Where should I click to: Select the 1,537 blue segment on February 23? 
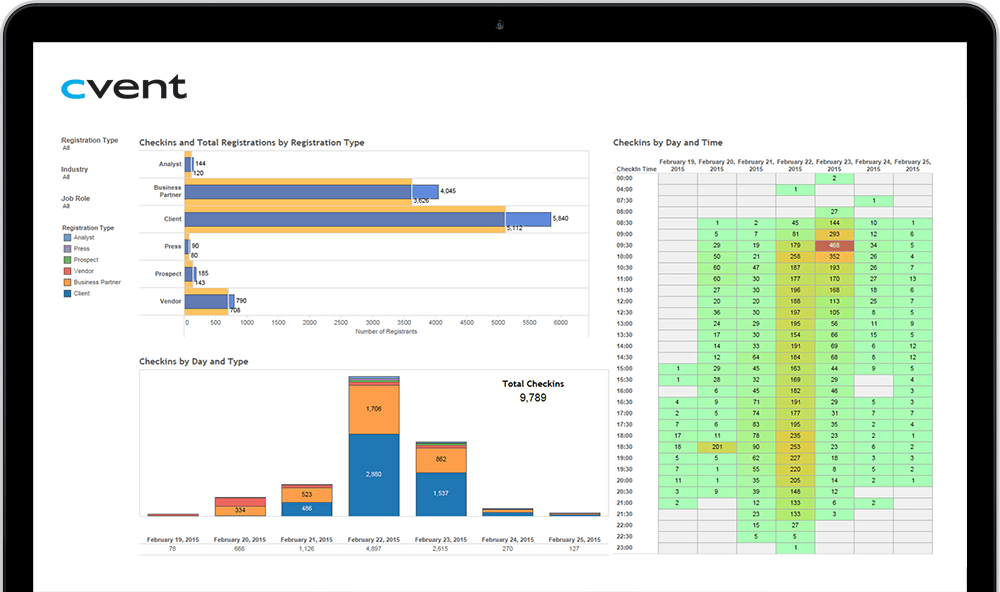pos(441,494)
